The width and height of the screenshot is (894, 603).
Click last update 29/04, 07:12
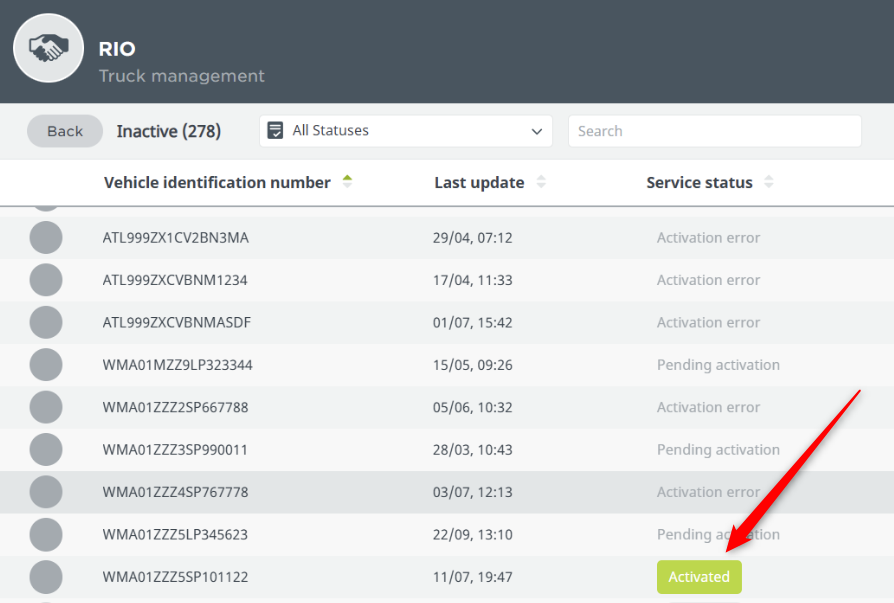click(473, 238)
